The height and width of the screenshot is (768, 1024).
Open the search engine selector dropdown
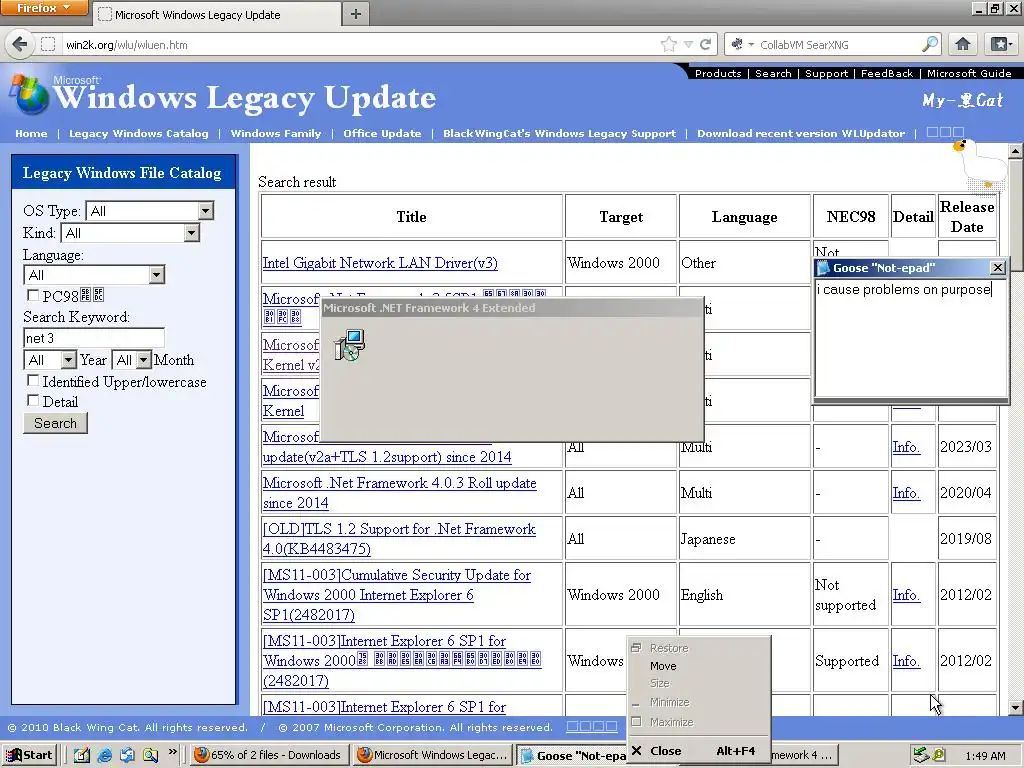pos(743,44)
